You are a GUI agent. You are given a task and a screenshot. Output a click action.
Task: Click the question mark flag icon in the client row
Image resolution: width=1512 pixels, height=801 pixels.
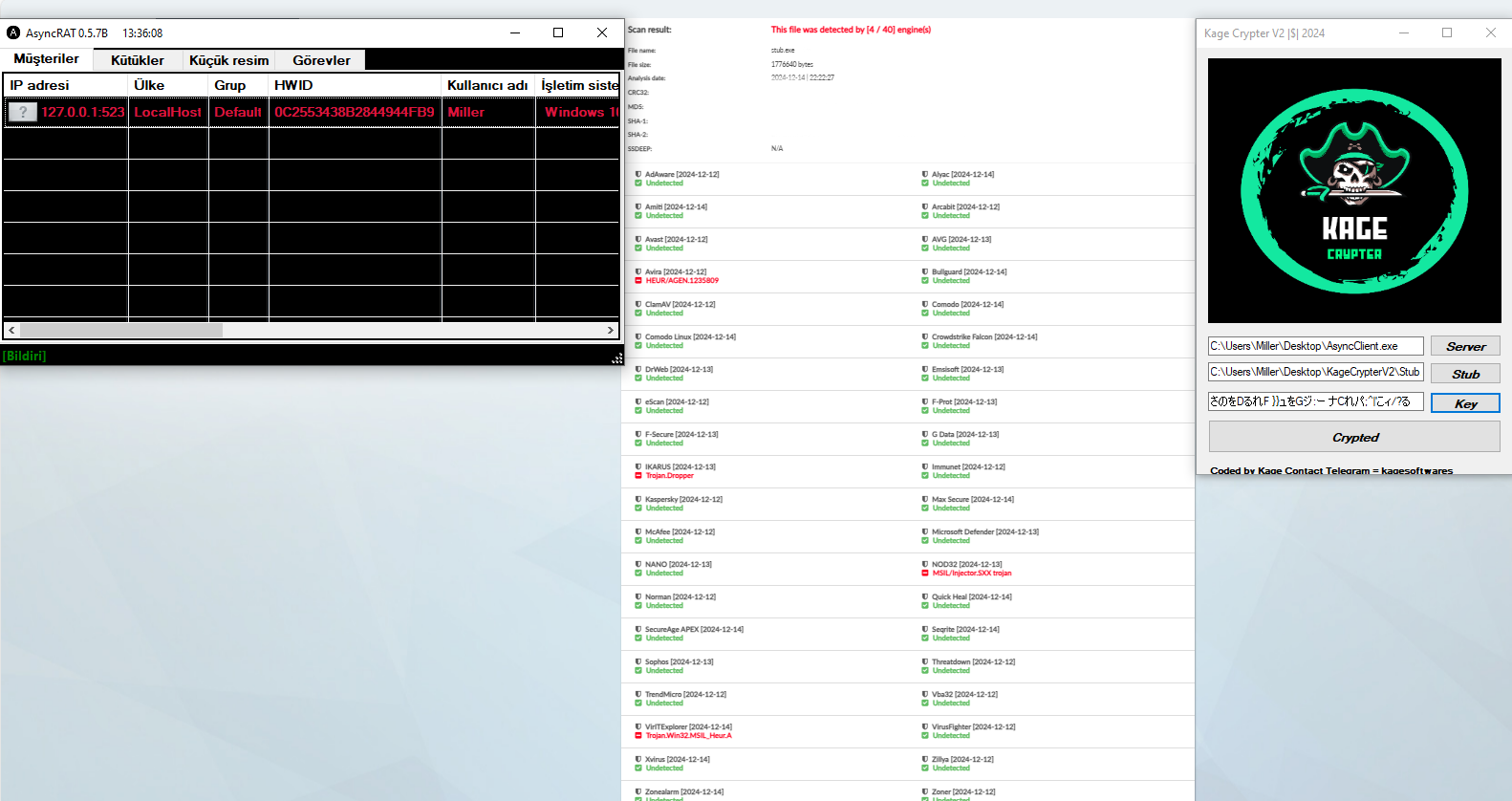22,112
